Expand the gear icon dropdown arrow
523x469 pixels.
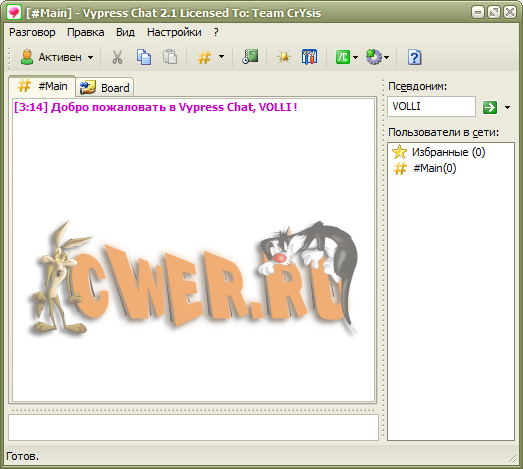click(386, 57)
